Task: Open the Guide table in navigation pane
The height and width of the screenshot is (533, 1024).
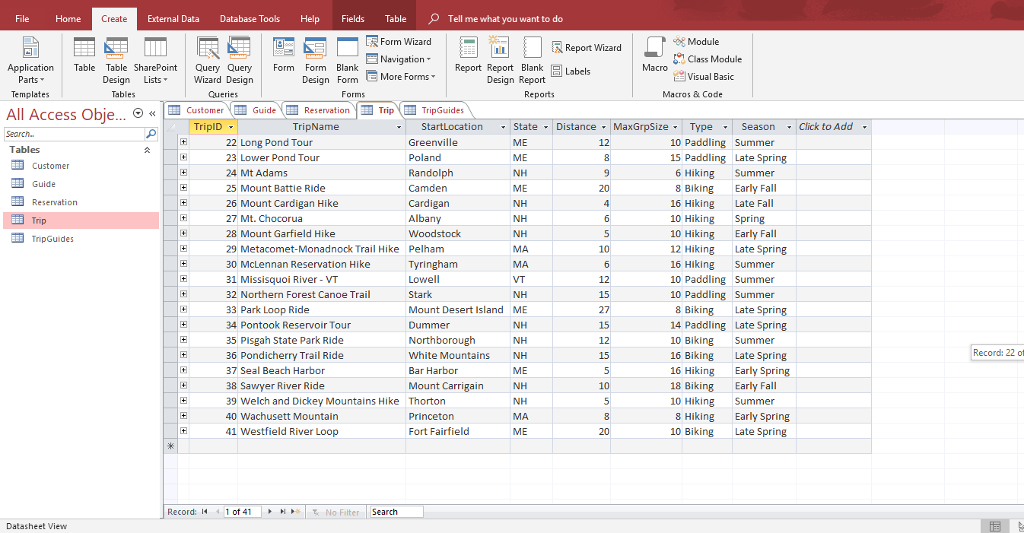Action: point(44,184)
